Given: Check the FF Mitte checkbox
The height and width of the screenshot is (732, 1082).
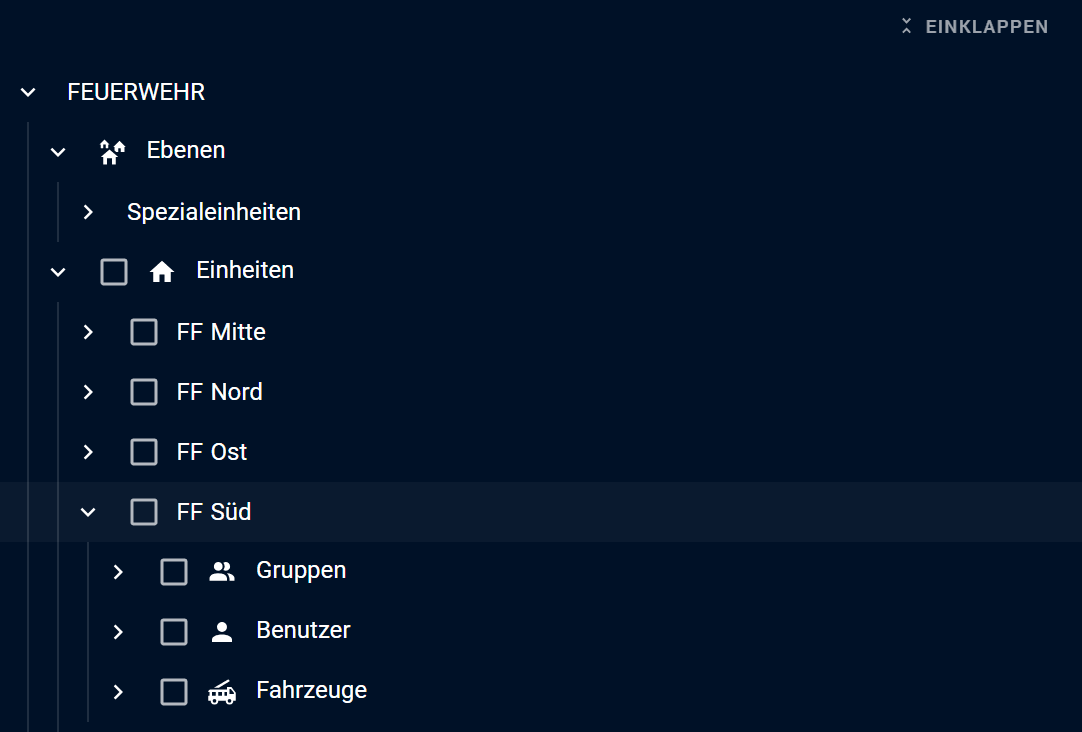Looking at the screenshot, I should (x=144, y=332).
